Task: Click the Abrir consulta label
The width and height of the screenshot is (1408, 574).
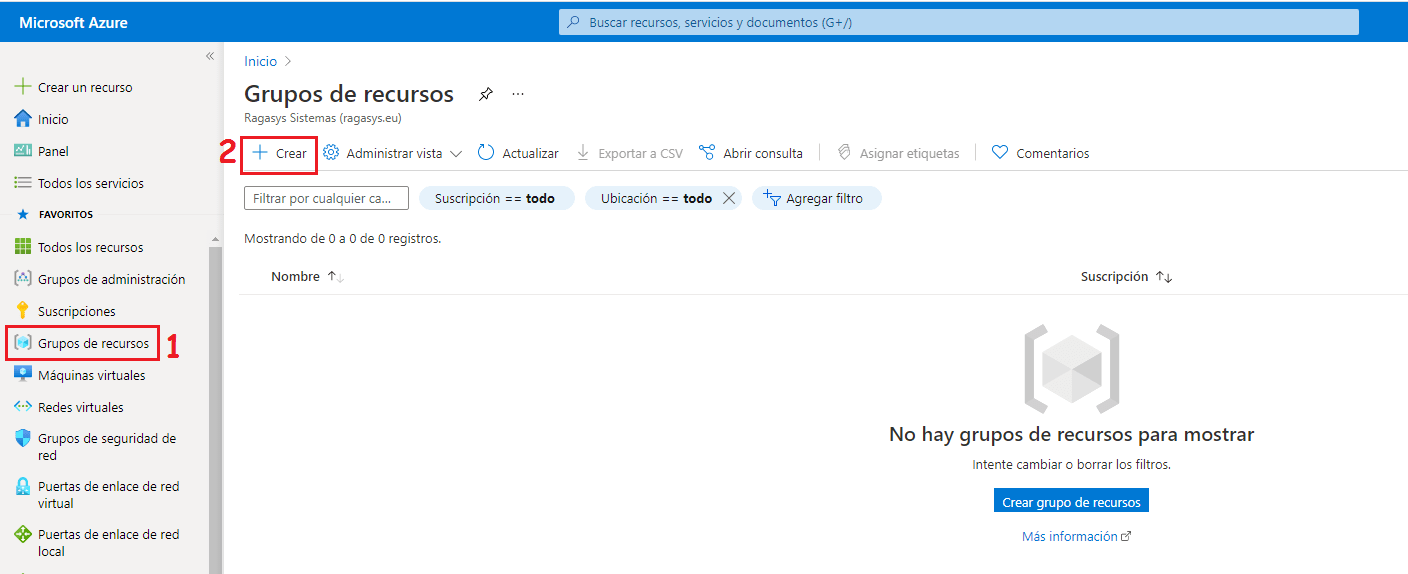Action: point(763,153)
